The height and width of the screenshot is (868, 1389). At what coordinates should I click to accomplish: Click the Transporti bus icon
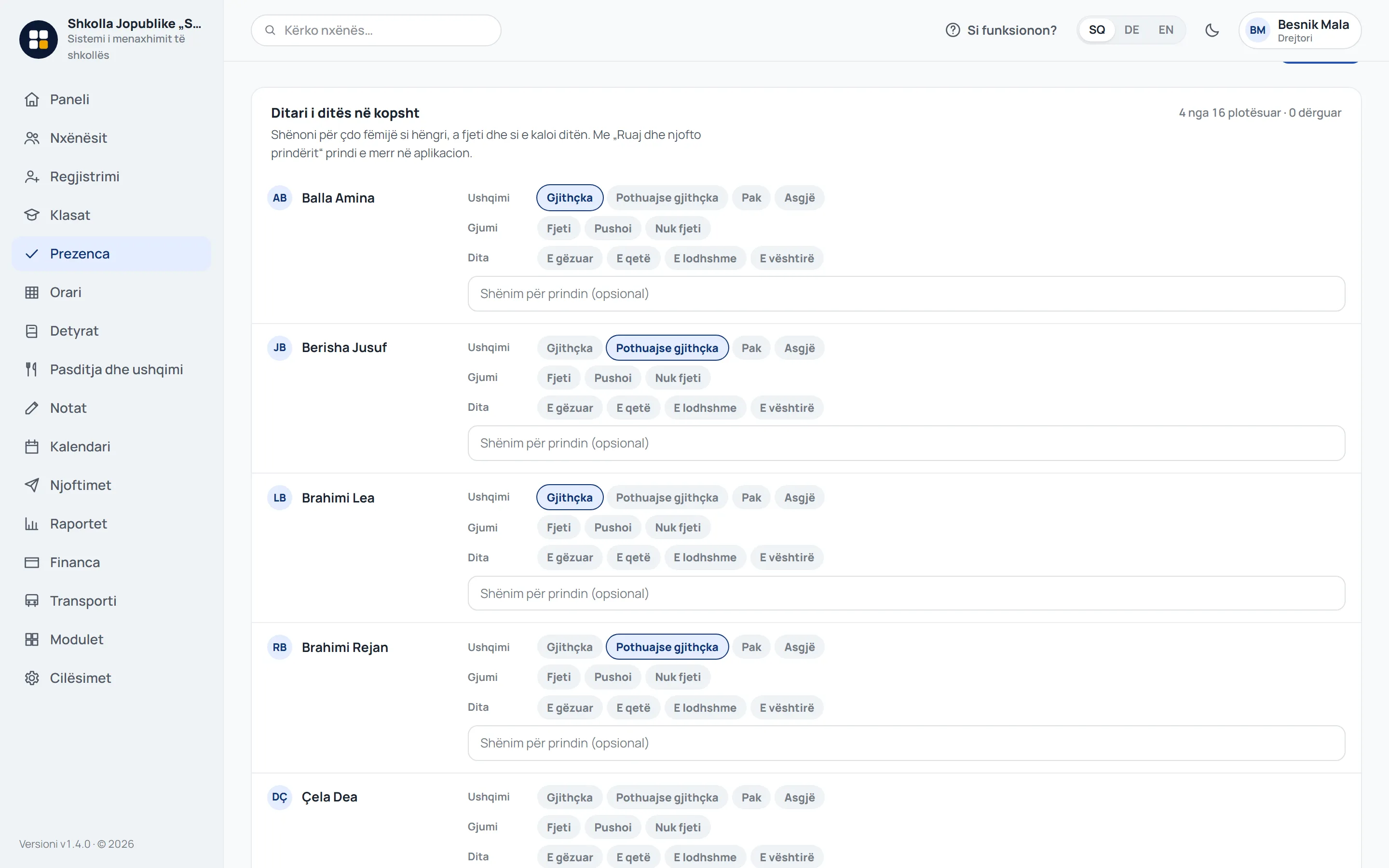(x=31, y=600)
